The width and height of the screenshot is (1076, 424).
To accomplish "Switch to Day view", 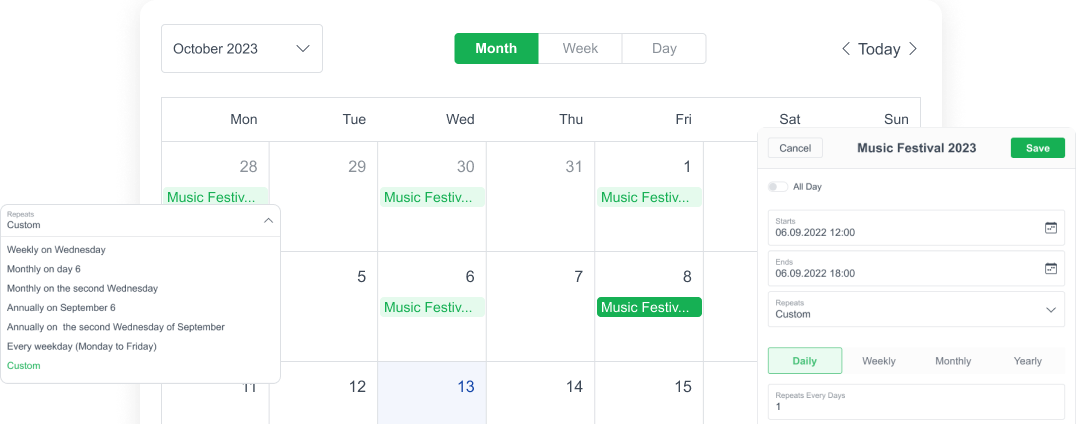I will click(664, 49).
